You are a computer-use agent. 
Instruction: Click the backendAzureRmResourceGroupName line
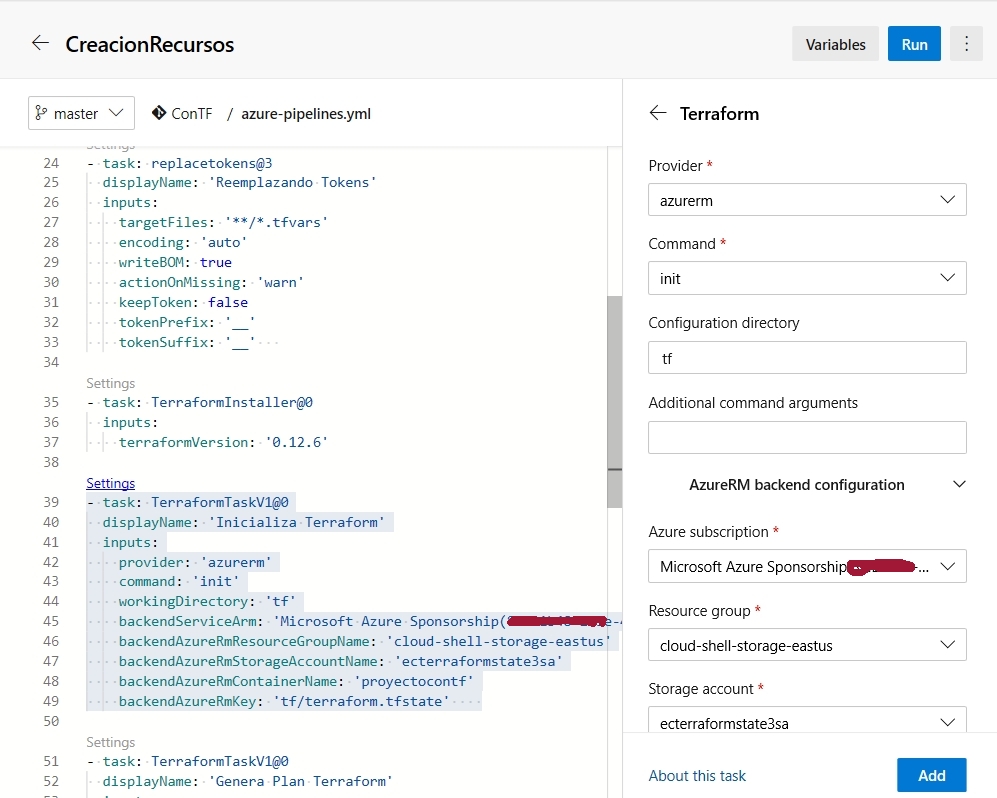pyautogui.click(x=365, y=641)
